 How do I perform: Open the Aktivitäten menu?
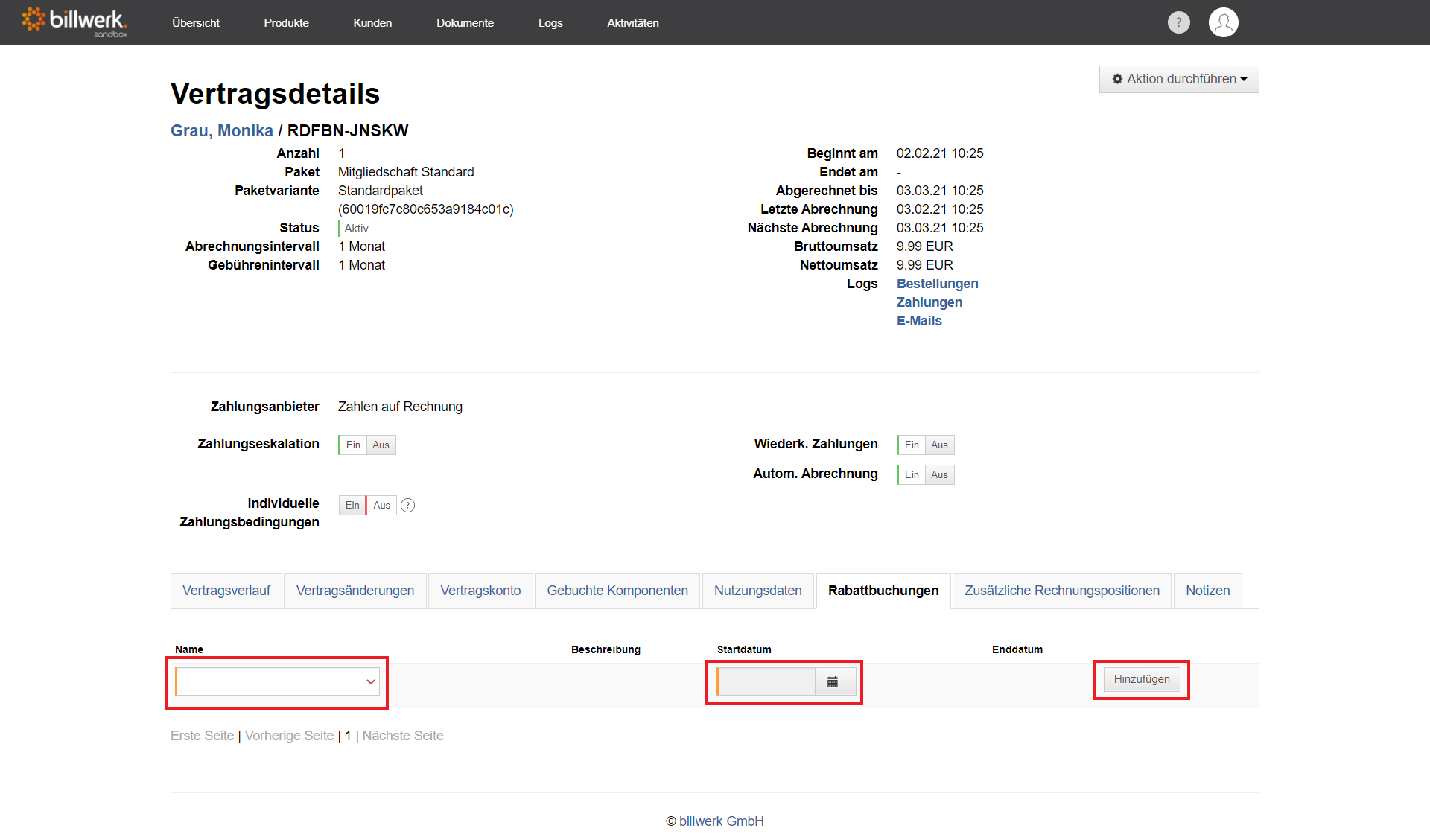coord(632,22)
